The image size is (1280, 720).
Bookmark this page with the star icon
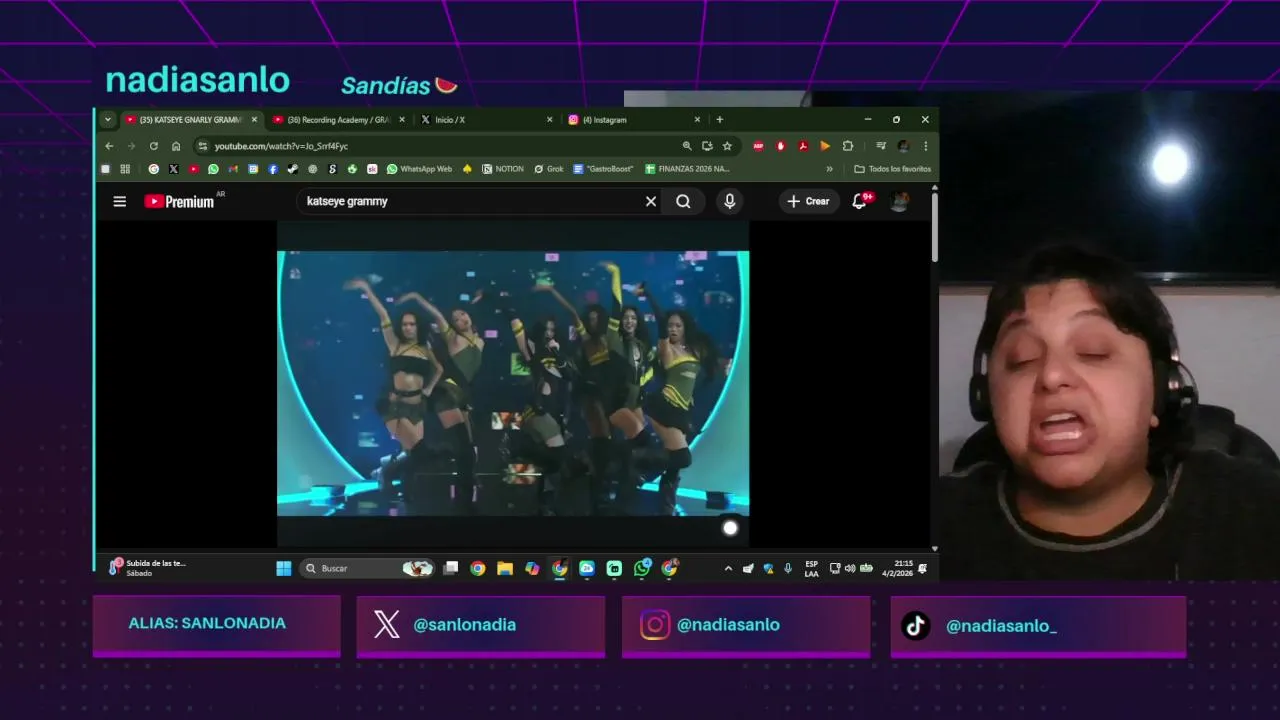pos(727,146)
